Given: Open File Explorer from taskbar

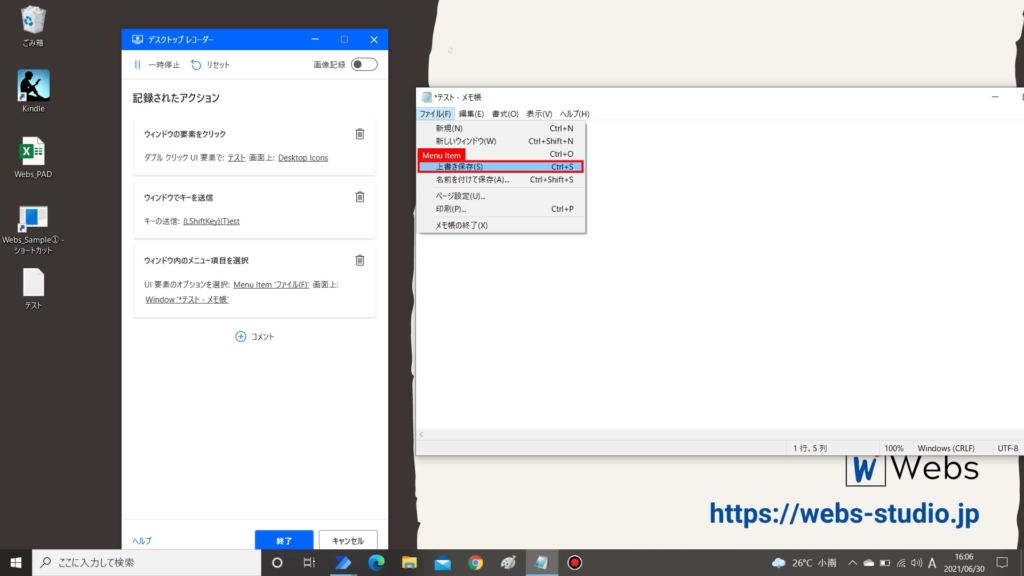Looking at the screenshot, I should (x=409, y=562).
